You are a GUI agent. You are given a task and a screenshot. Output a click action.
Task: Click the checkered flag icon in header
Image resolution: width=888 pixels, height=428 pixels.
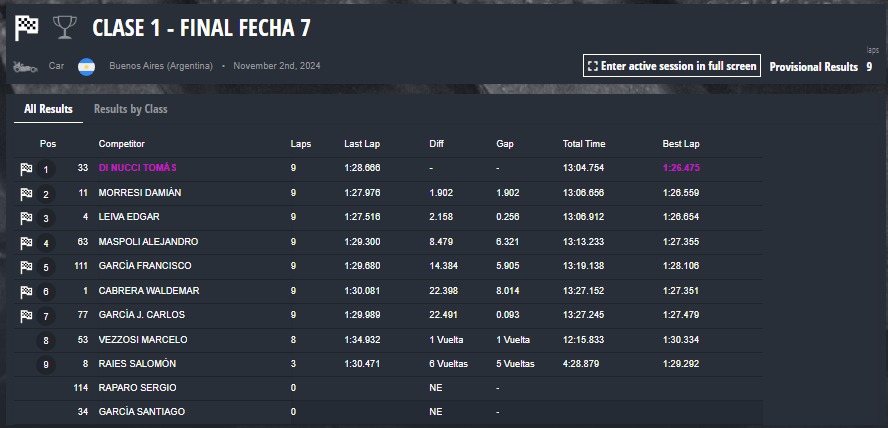point(27,28)
